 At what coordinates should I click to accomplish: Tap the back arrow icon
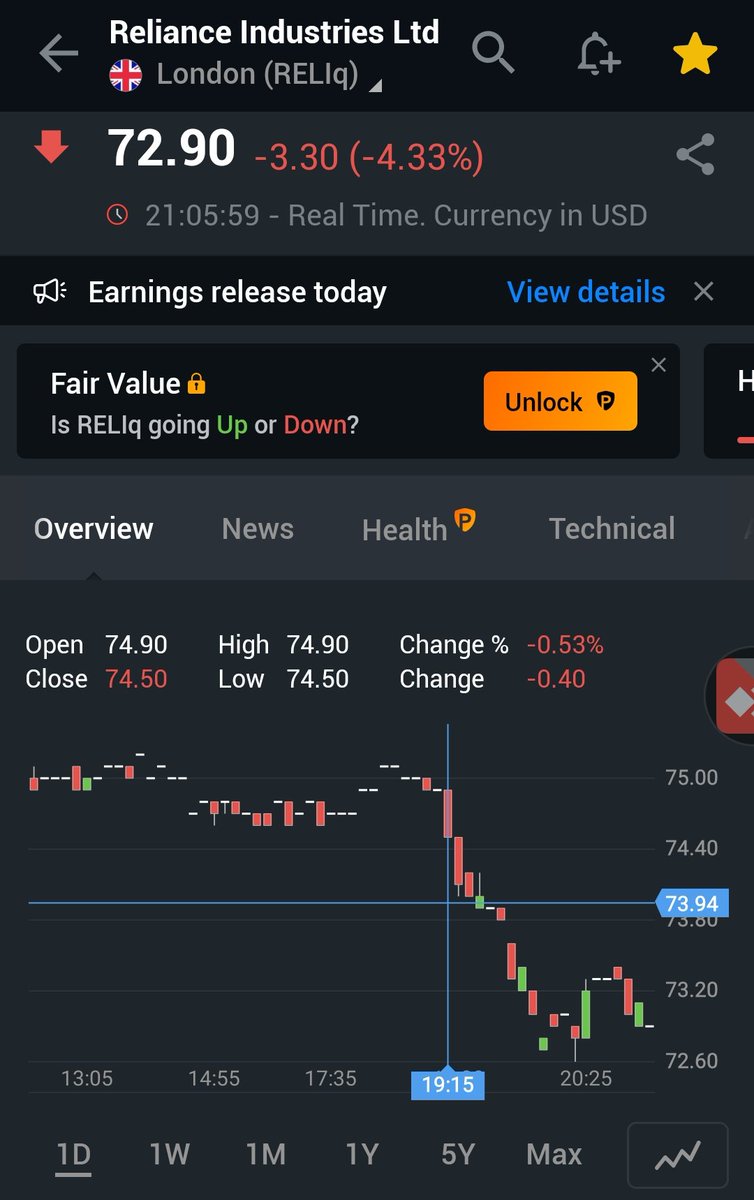[x=58, y=53]
